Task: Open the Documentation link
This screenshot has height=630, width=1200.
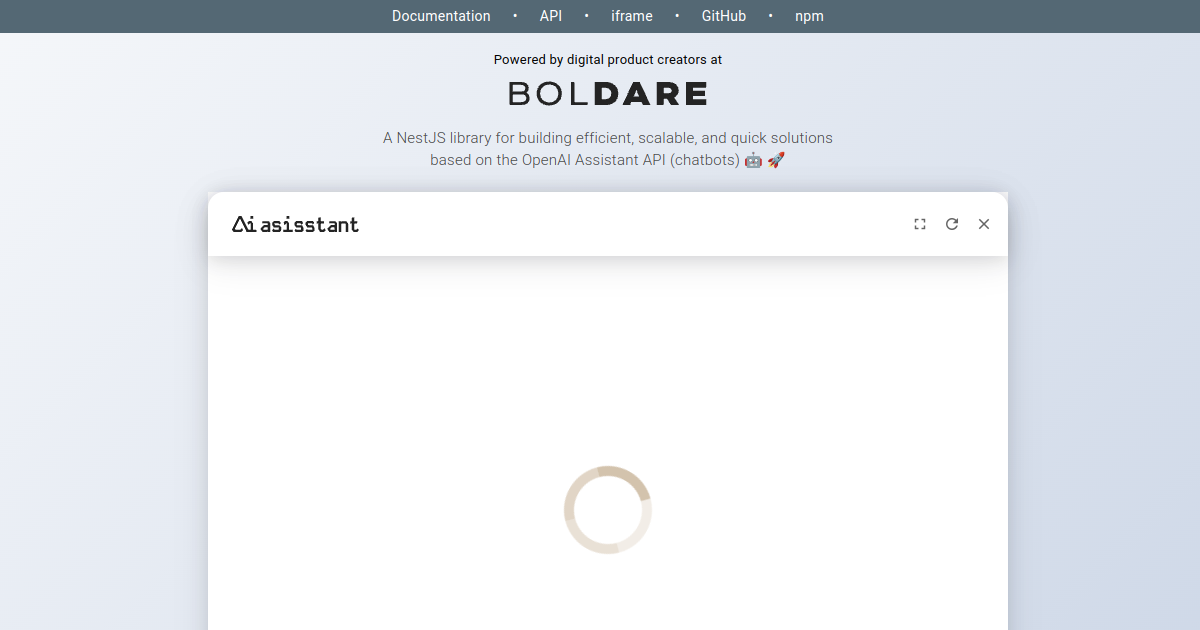Action: [x=441, y=16]
